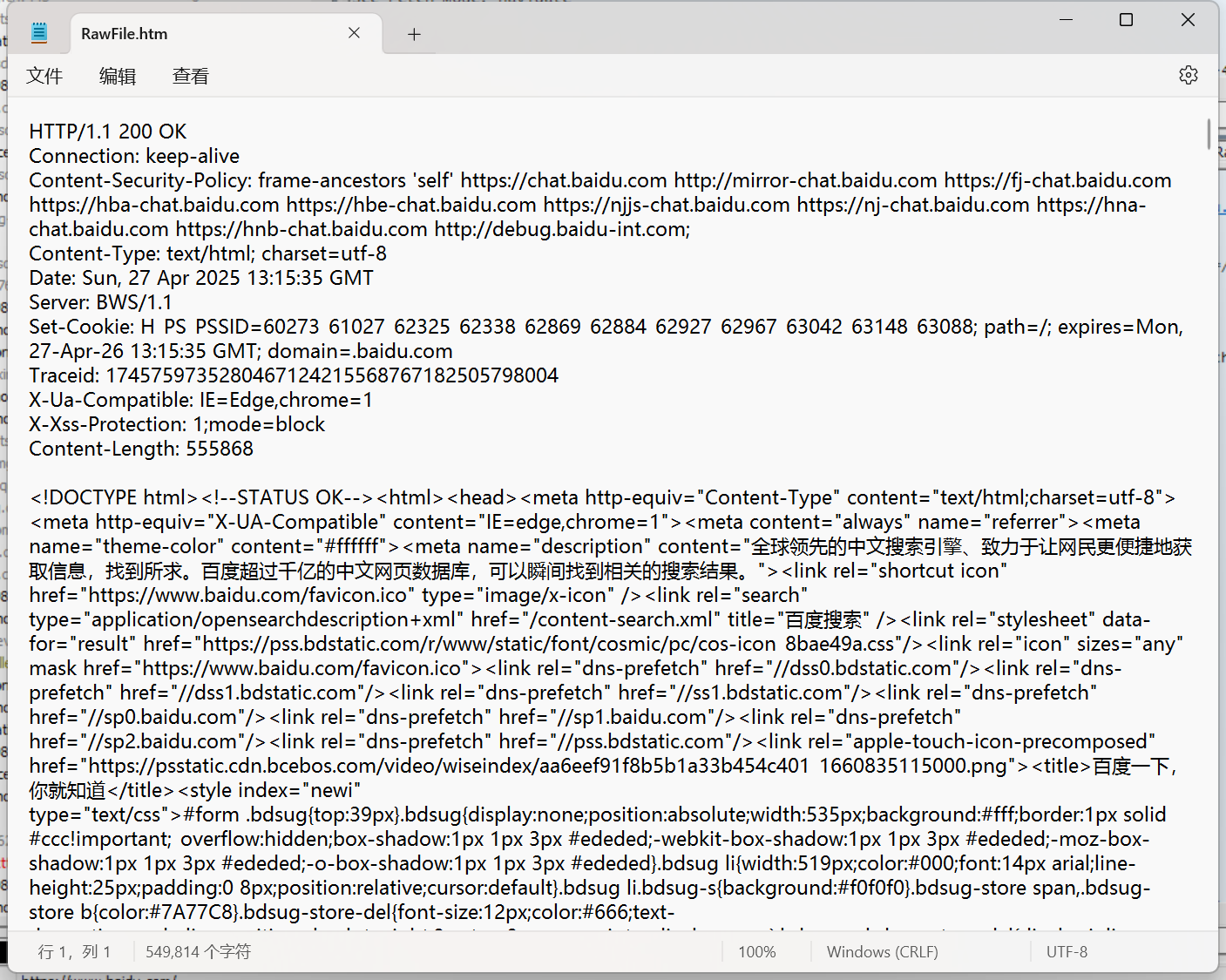Maximize the Notepad window
The image size is (1226, 980).
click(1126, 19)
